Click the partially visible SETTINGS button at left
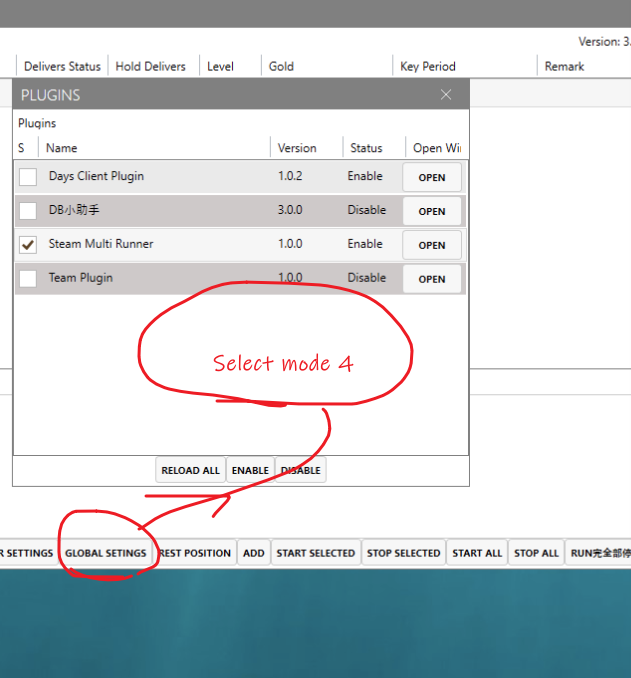 coord(28,553)
